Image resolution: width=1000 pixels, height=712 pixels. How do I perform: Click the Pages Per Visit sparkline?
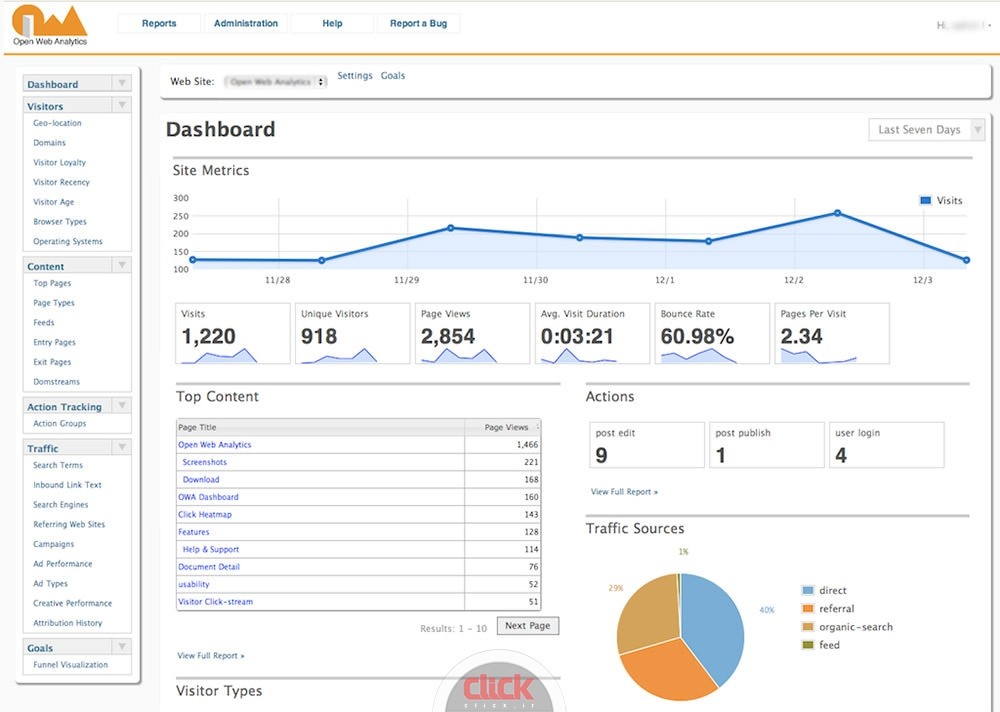[x=819, y=356]
